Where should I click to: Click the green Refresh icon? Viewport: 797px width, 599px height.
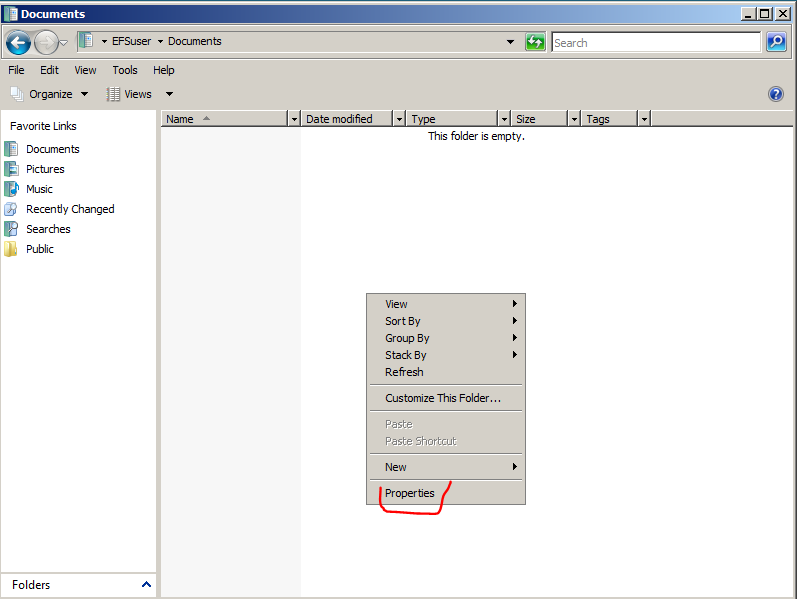point(535,42)
